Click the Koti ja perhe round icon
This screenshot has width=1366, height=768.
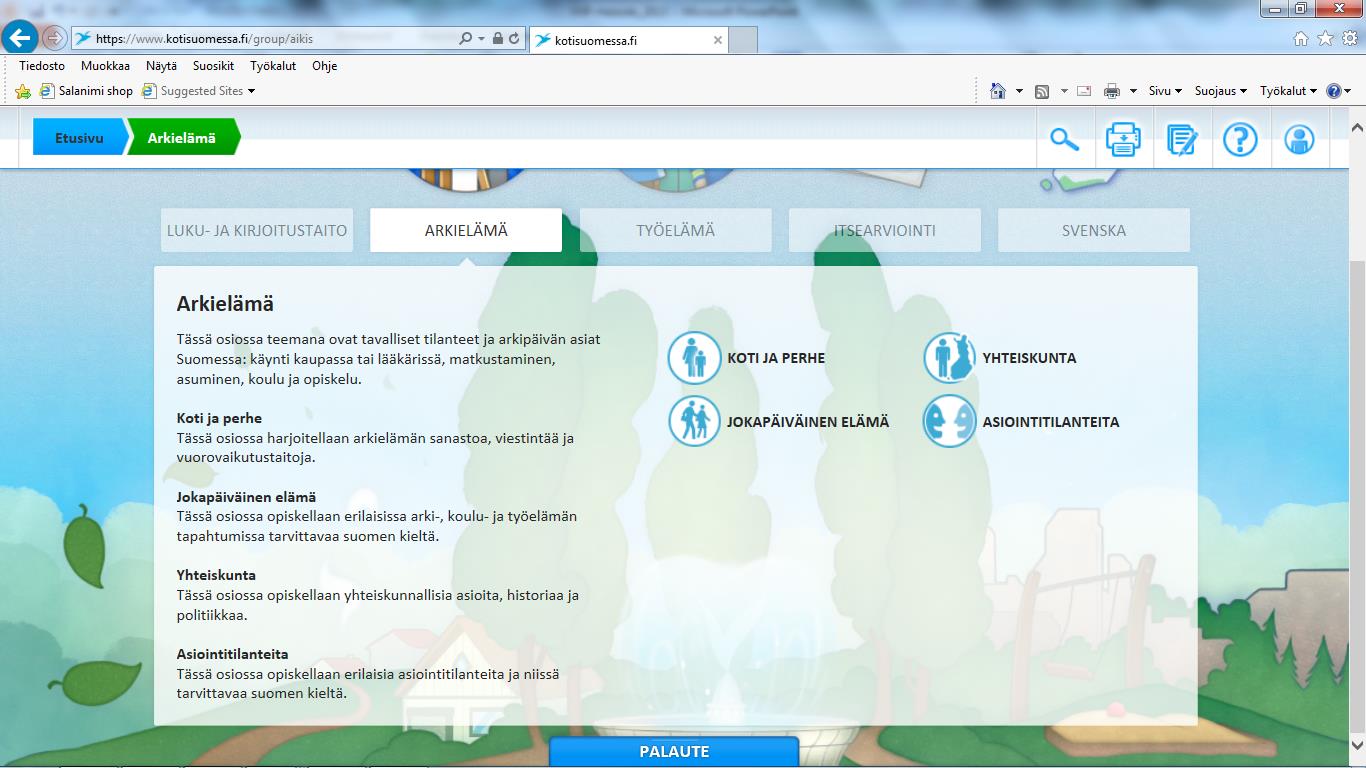pyautogui.click(x=694, y=358)
